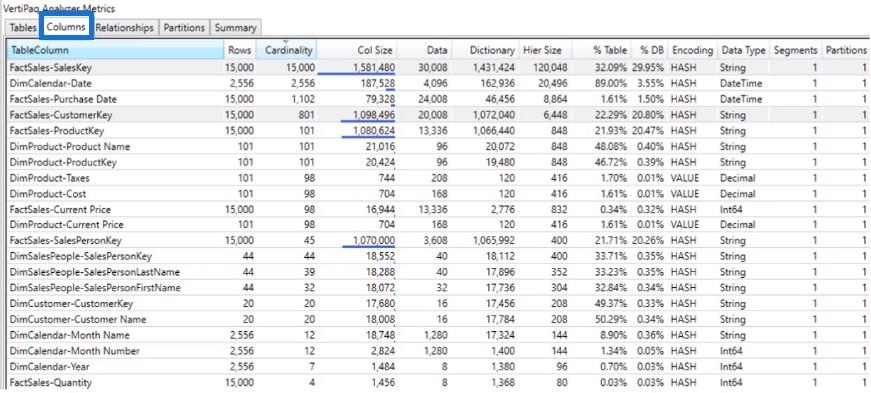The image size is (871, 393).
Task: Select the DimCustomer-Customer Name row
Action: [438, 320]
